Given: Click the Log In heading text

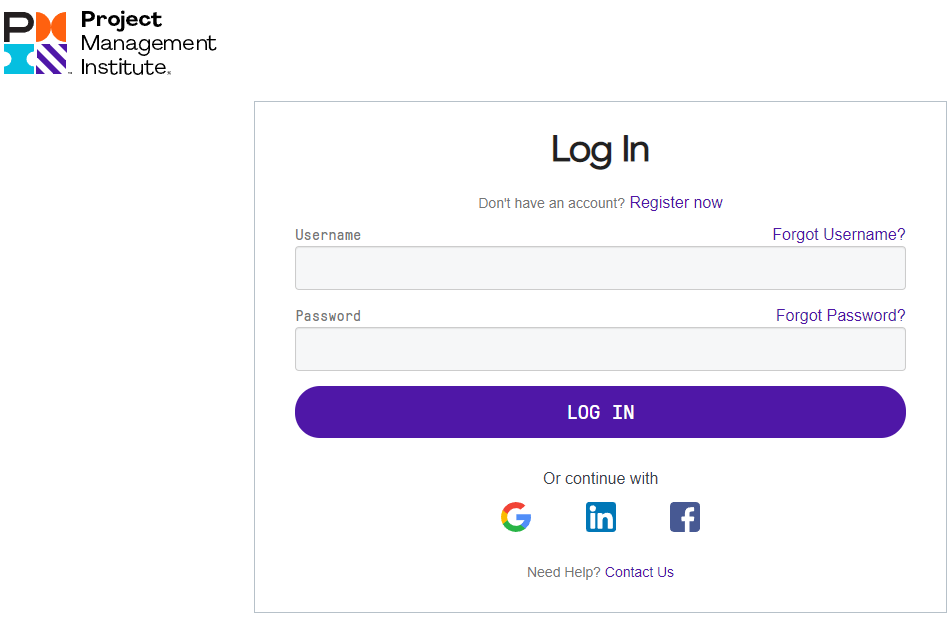Looking at the screenshot, I should pos(600,150).
